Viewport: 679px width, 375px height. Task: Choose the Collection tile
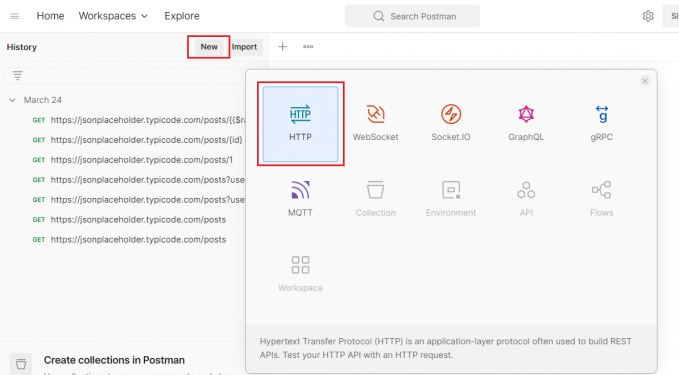click(x=375, y=199)
